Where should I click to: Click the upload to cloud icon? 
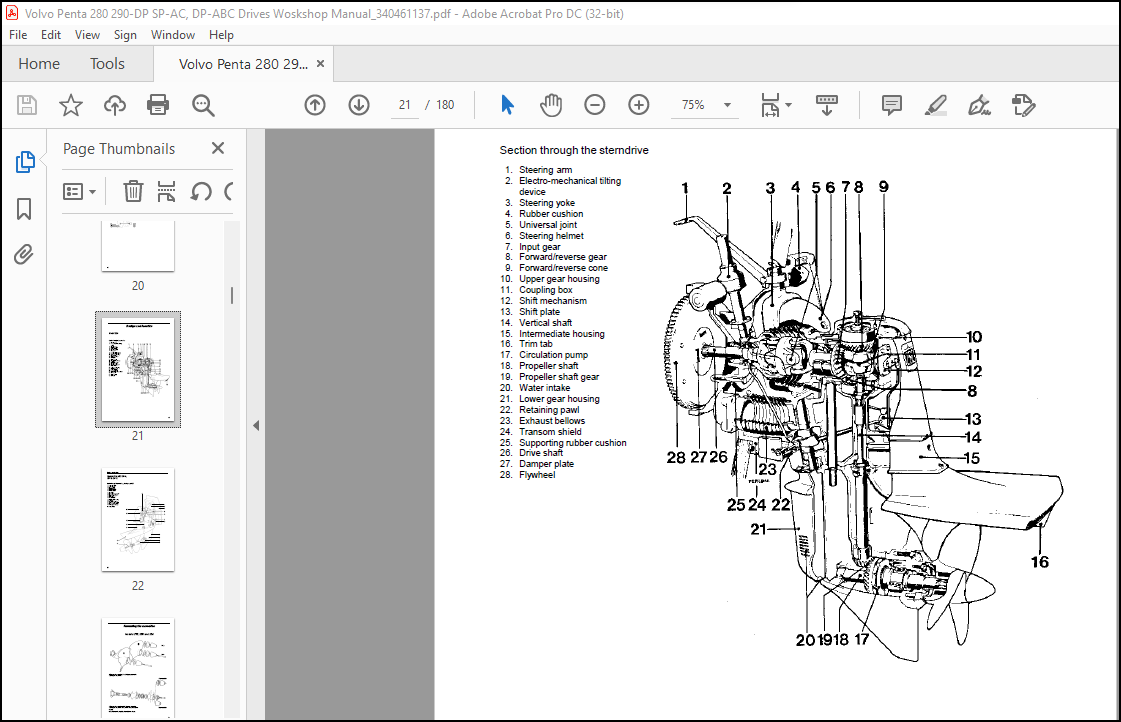(114, 105)
